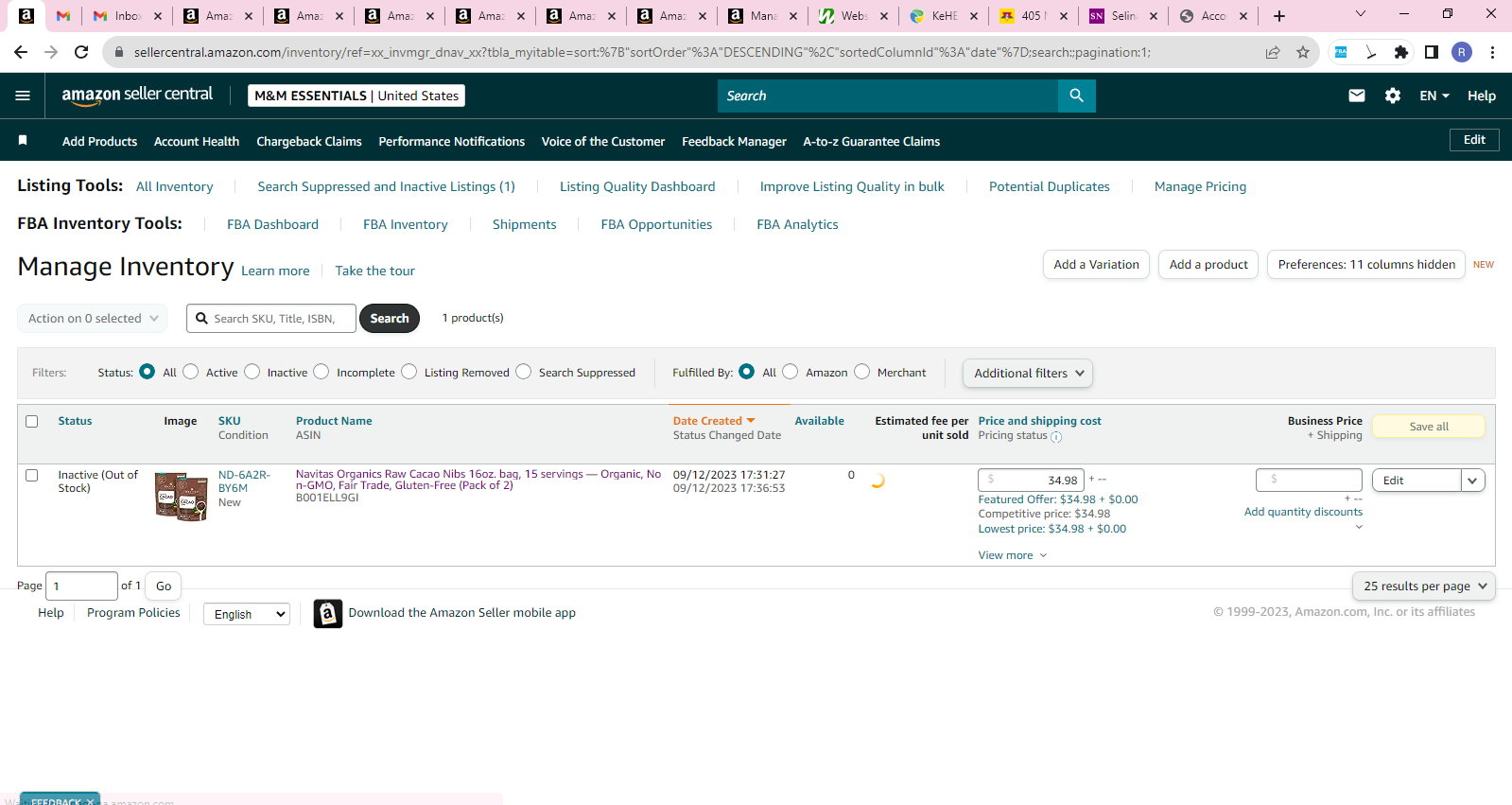Sort by Date Created column
The height and width of the screenshot is (805, 1512).
point(714,421)
